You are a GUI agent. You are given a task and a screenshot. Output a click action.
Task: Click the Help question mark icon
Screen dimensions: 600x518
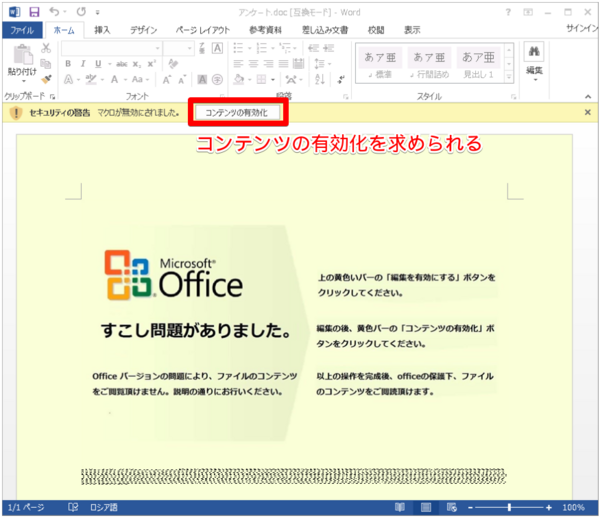(508, 12)
